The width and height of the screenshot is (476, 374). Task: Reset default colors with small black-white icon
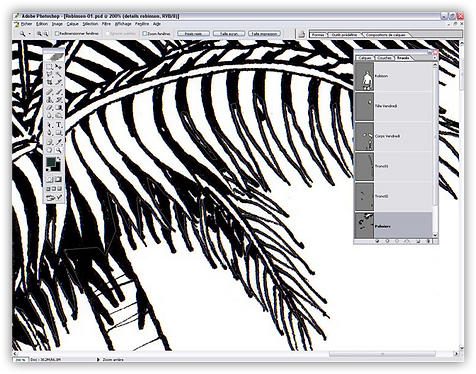pyautogui.click(x=47, y=169)
